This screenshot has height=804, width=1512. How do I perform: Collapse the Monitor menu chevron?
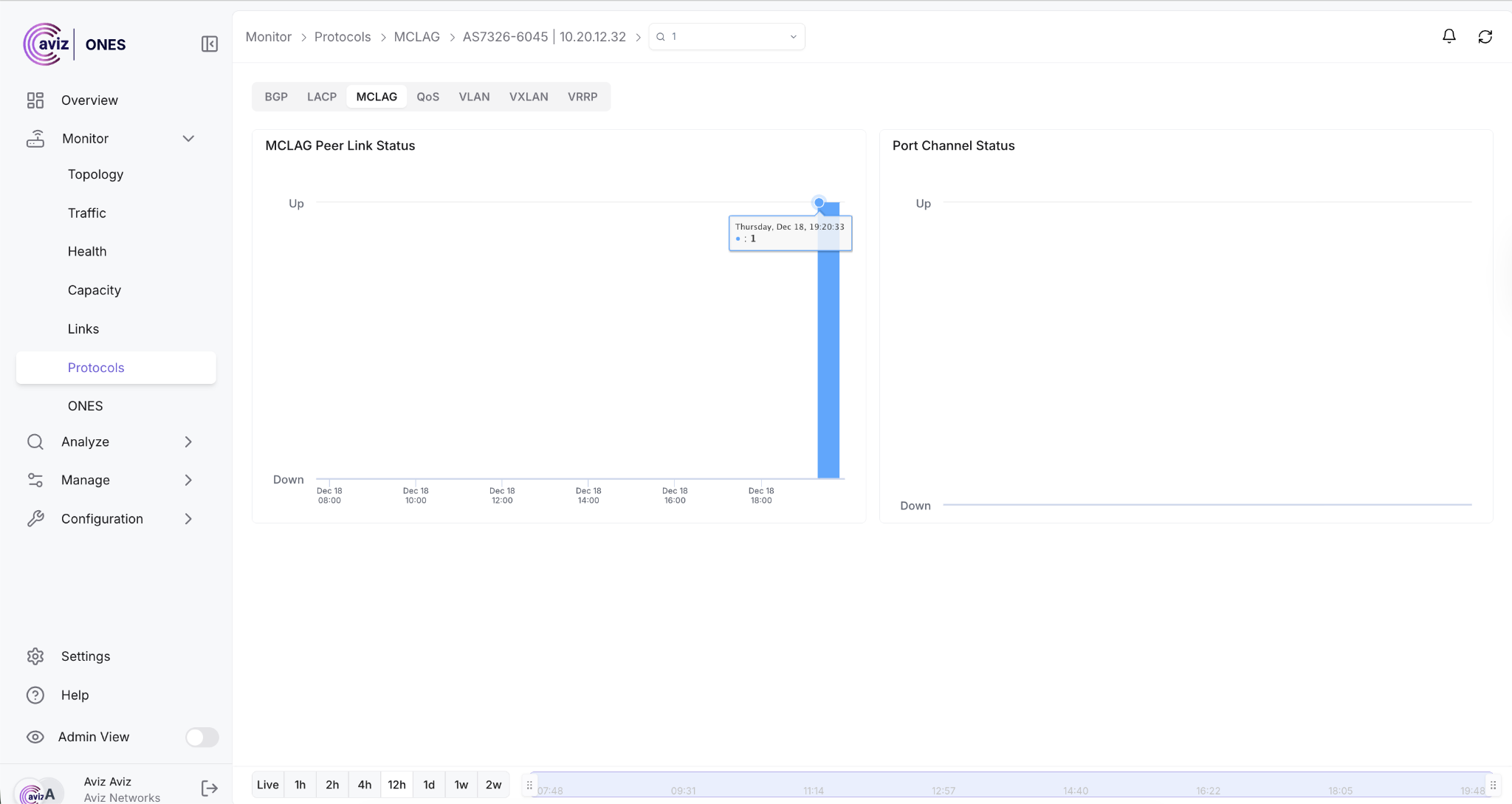click(x=188, y=139)
